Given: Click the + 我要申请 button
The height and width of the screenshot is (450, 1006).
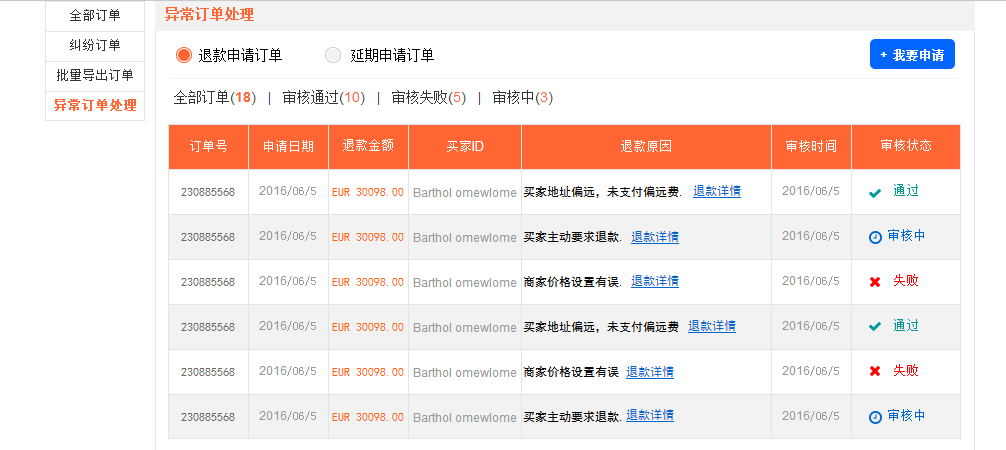Looking at the screenshot, I should [x=912, y=54].
